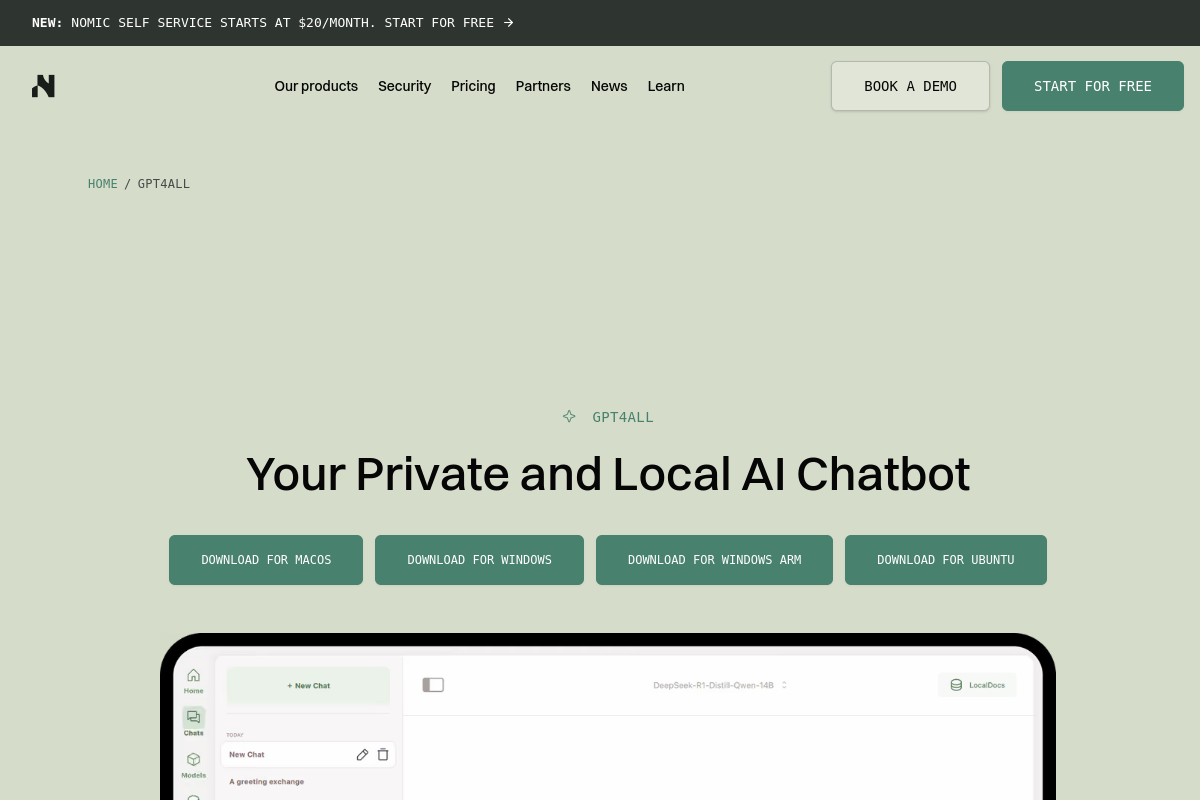The height and width of the screenshot is (800, 1200).
Task: Select the 'New Chat' conversation row
Action: [308, 755]
